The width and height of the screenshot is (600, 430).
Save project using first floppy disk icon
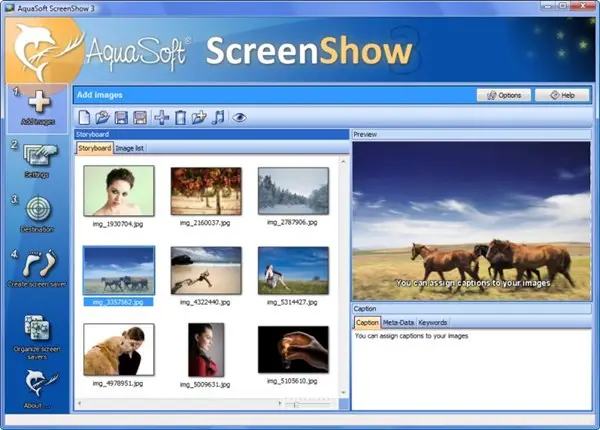pyautogui.click(x=121, y=117)
